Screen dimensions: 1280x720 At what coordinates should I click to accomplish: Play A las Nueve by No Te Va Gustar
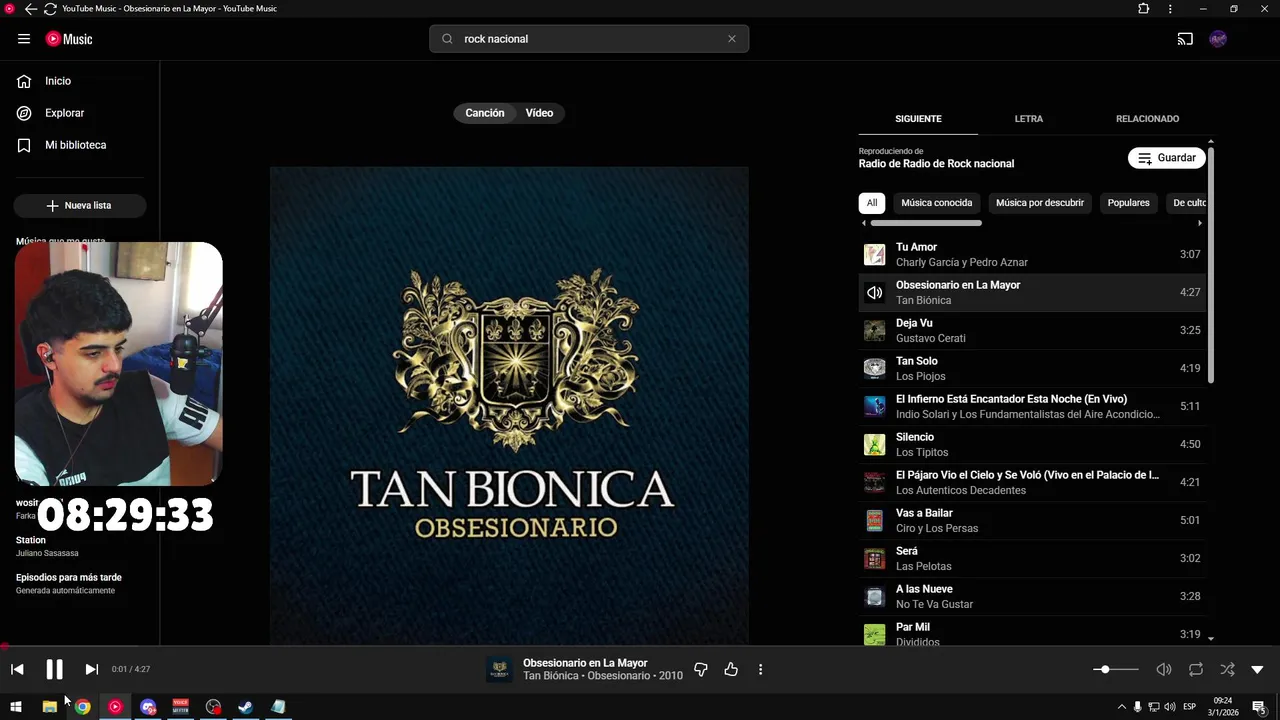click(x=1032, y=596)
